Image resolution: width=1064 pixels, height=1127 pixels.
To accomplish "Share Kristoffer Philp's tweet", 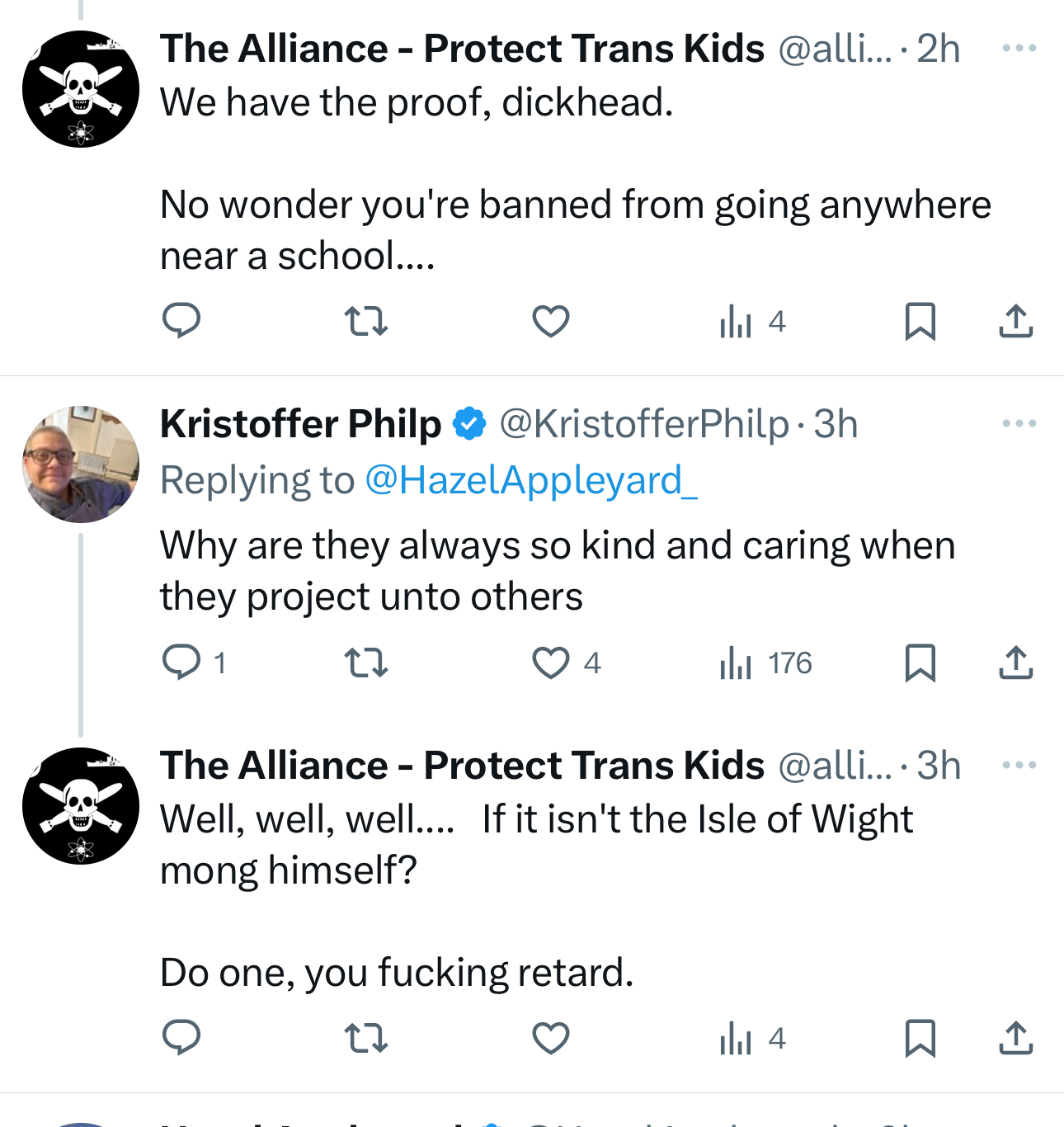I will click(1015, 663).
